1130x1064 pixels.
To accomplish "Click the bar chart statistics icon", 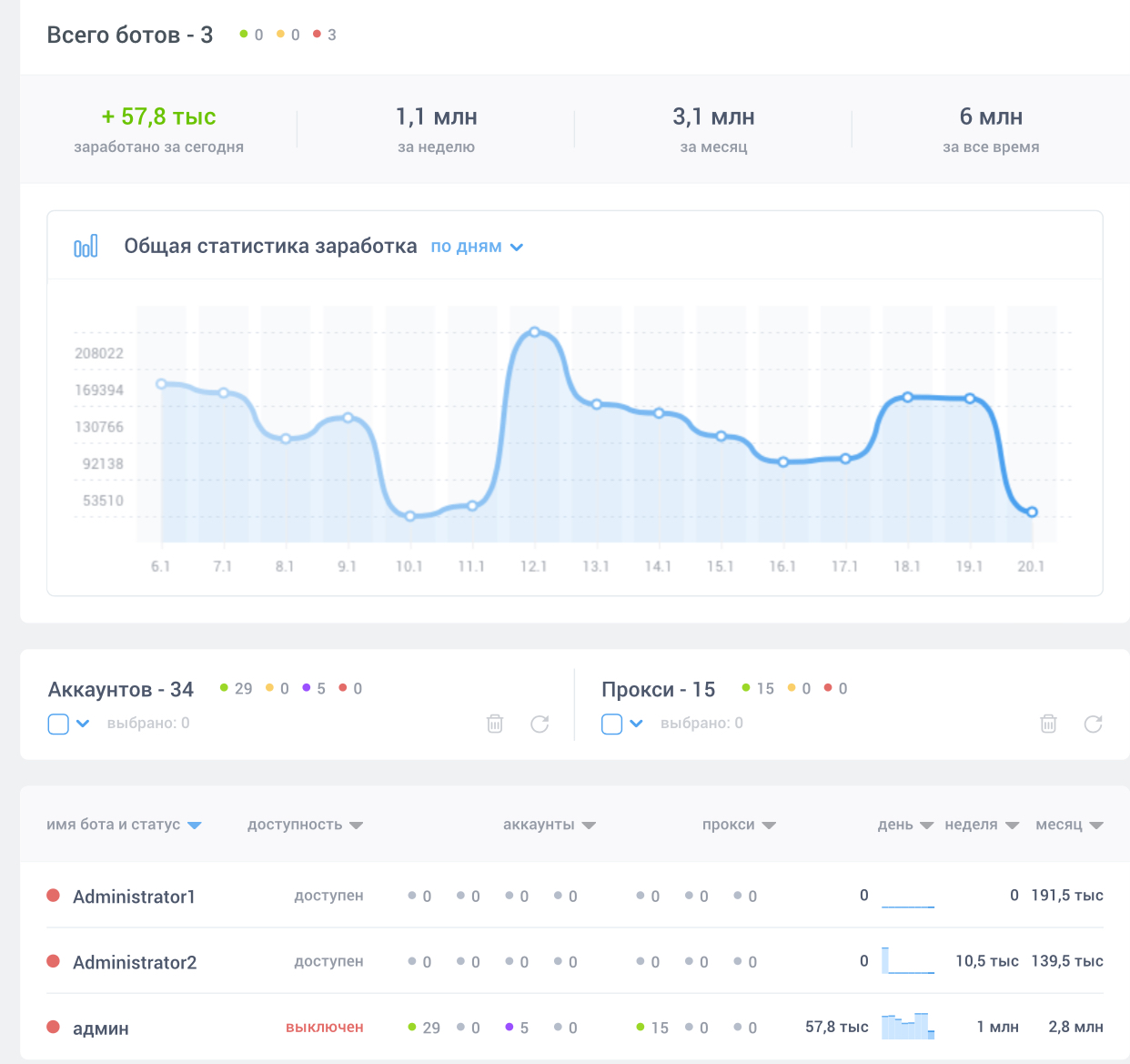I will (x=86, y=247).
